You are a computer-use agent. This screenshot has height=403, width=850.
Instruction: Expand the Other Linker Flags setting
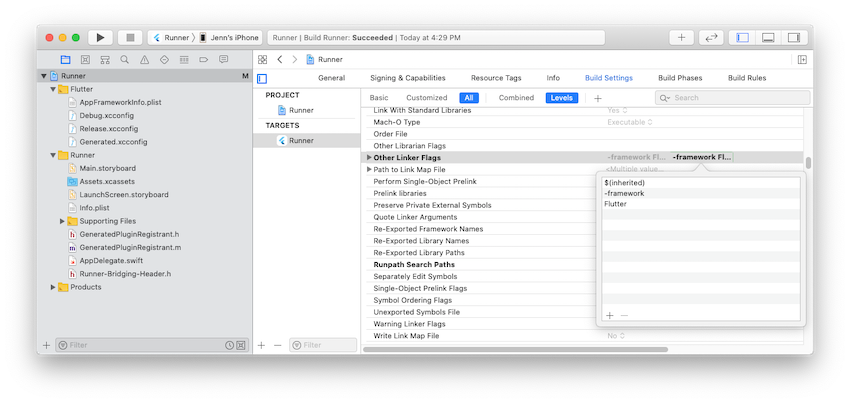[x=369, y=157]
